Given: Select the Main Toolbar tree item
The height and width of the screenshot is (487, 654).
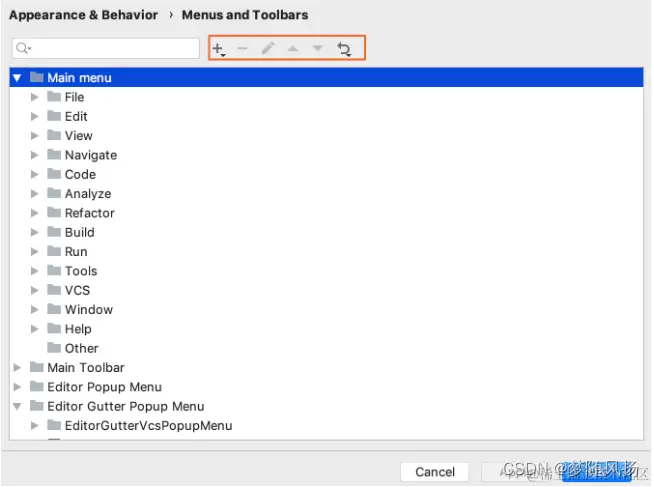Looking at the screenshot, I should [x=86, y=367].
